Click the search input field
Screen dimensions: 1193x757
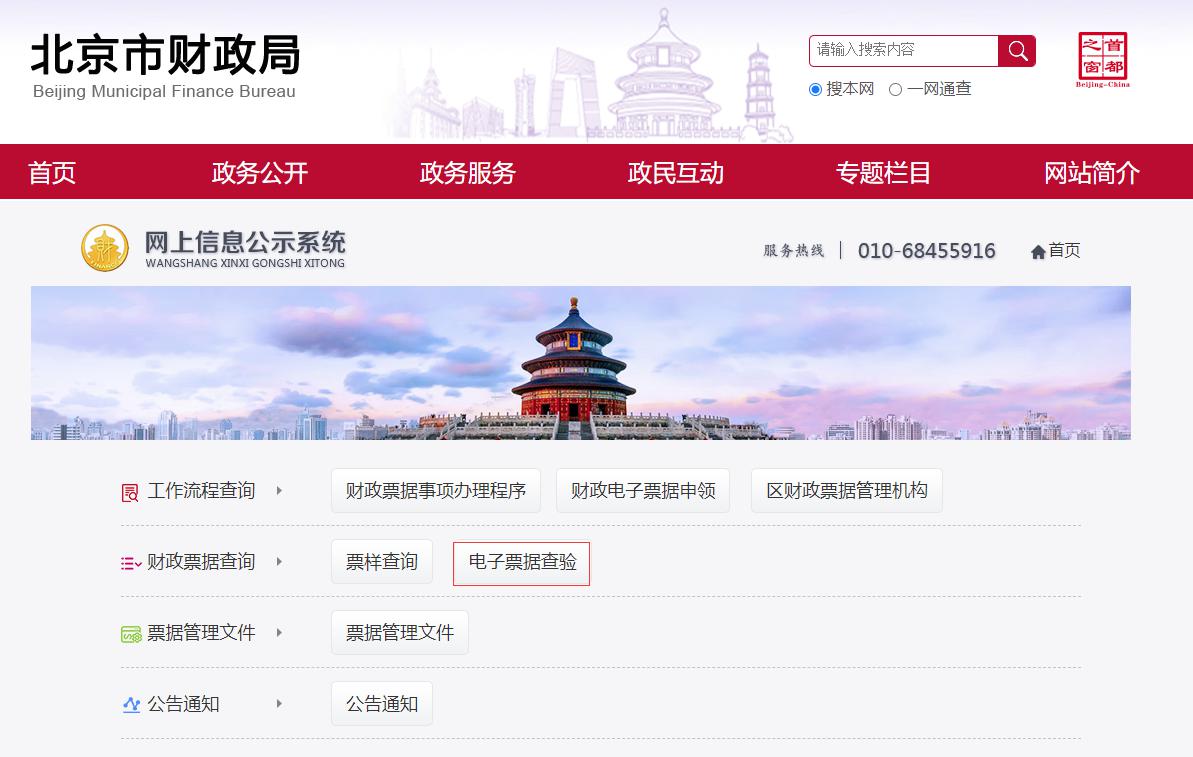(x=903, y=50)
